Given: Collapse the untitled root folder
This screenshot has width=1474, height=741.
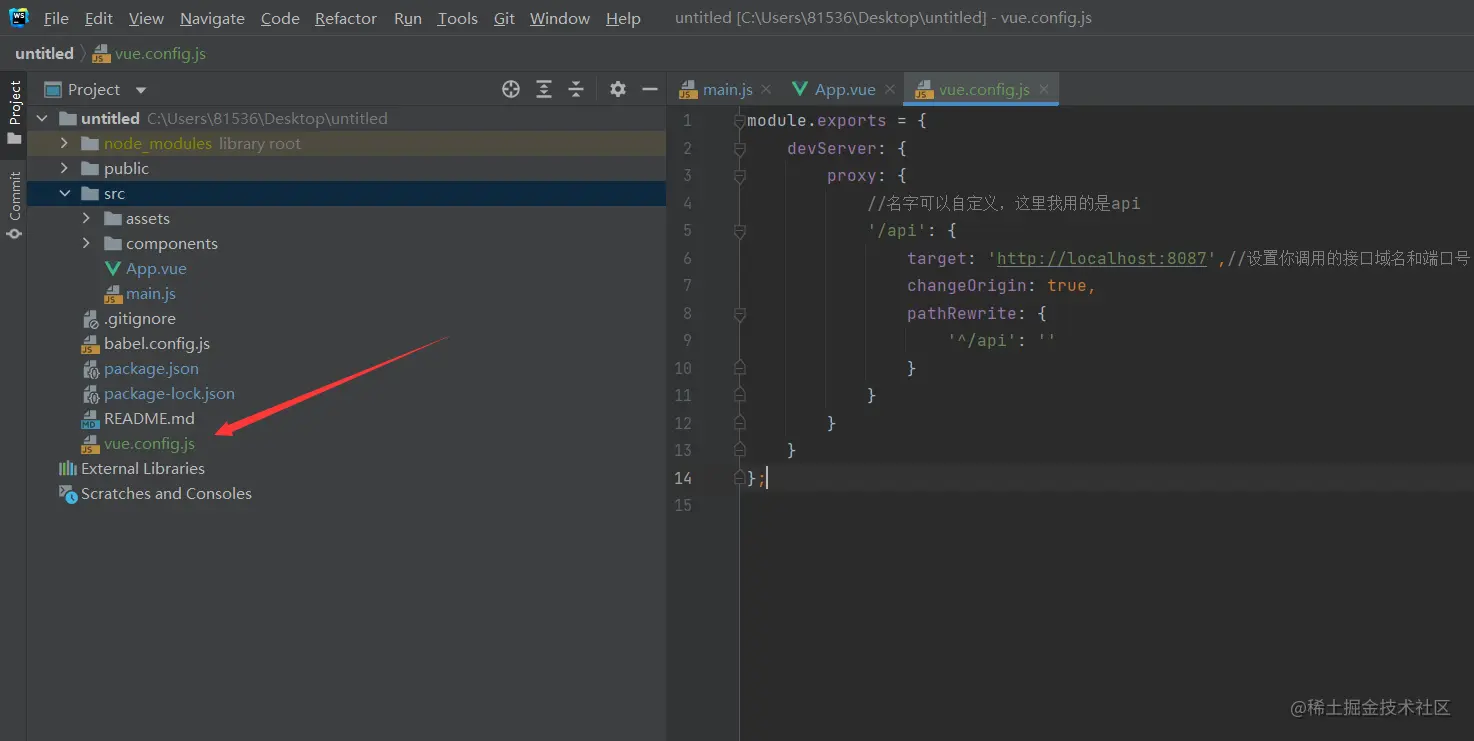Looking at the screenshot, I should tap(42, 118).
